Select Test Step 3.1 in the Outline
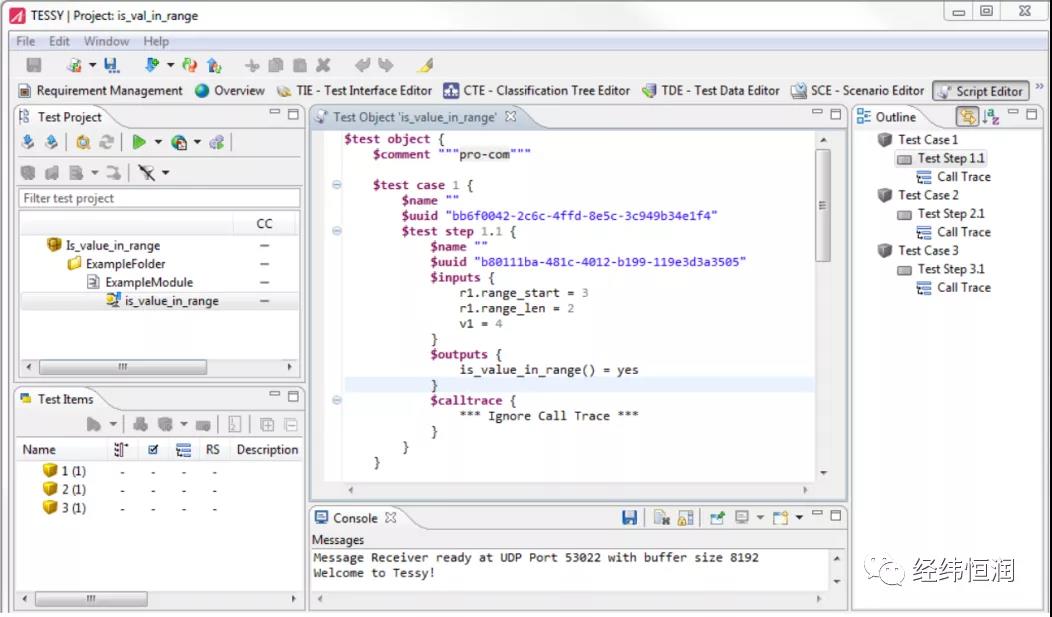This screenshot has width=1052, height=617. [x=951, y=269]
